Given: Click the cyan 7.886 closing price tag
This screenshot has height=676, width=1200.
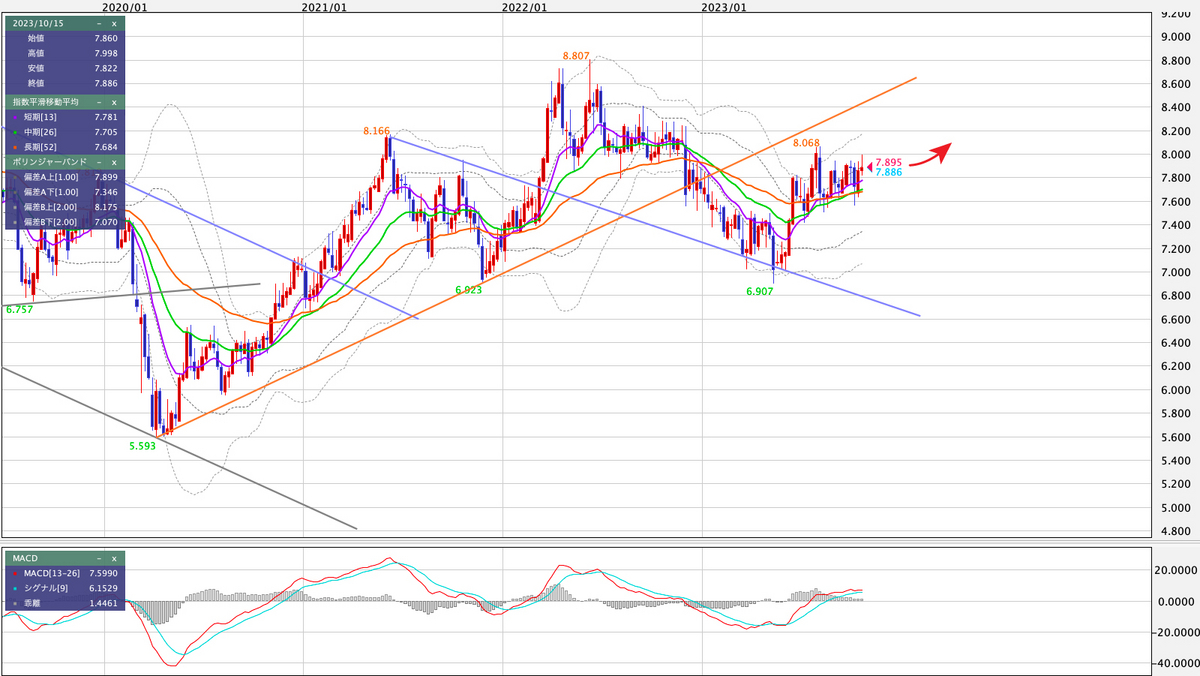Looking at the screenshot, I should (889, 173).
